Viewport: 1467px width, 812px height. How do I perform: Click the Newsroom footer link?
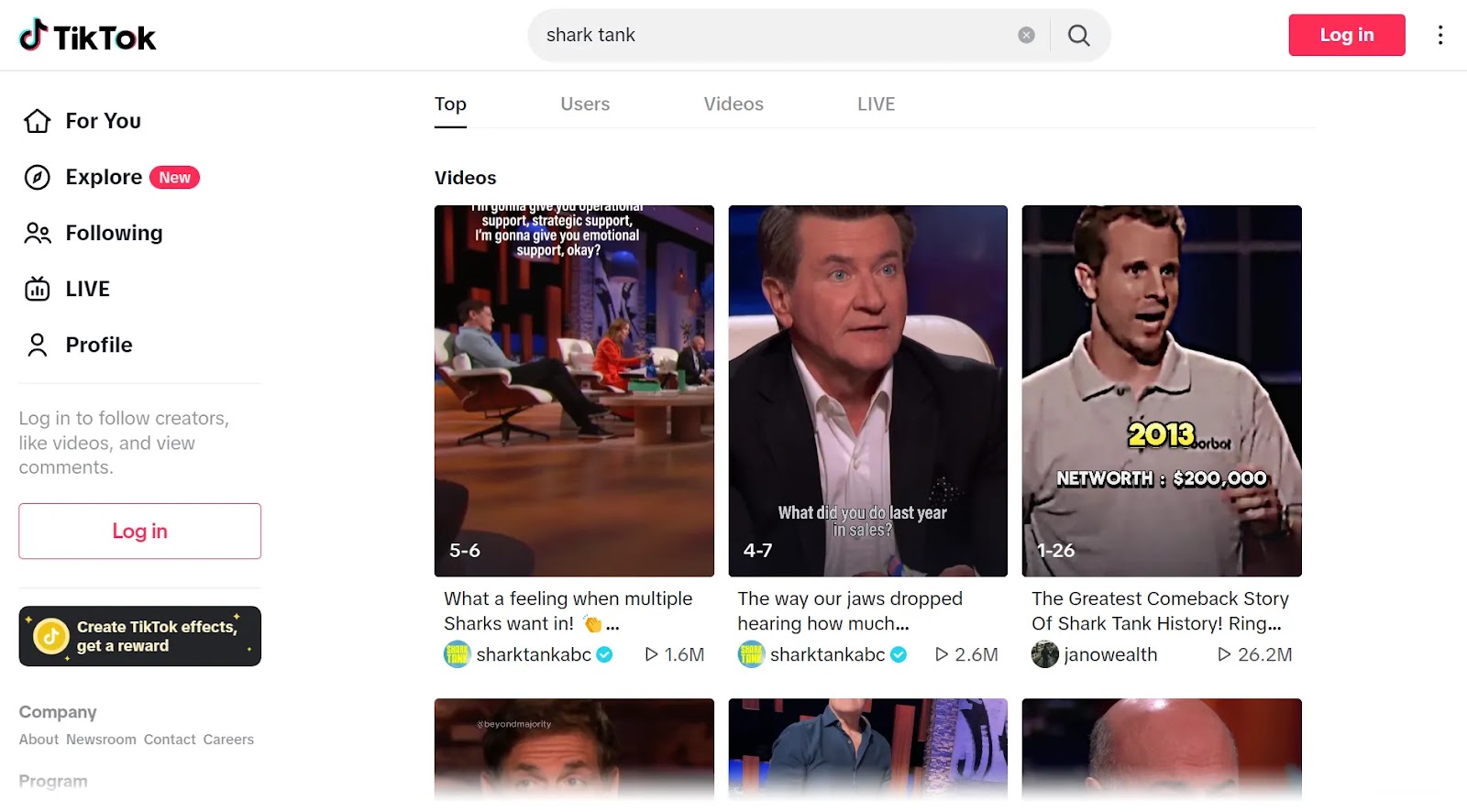click(x=101, y=740)
